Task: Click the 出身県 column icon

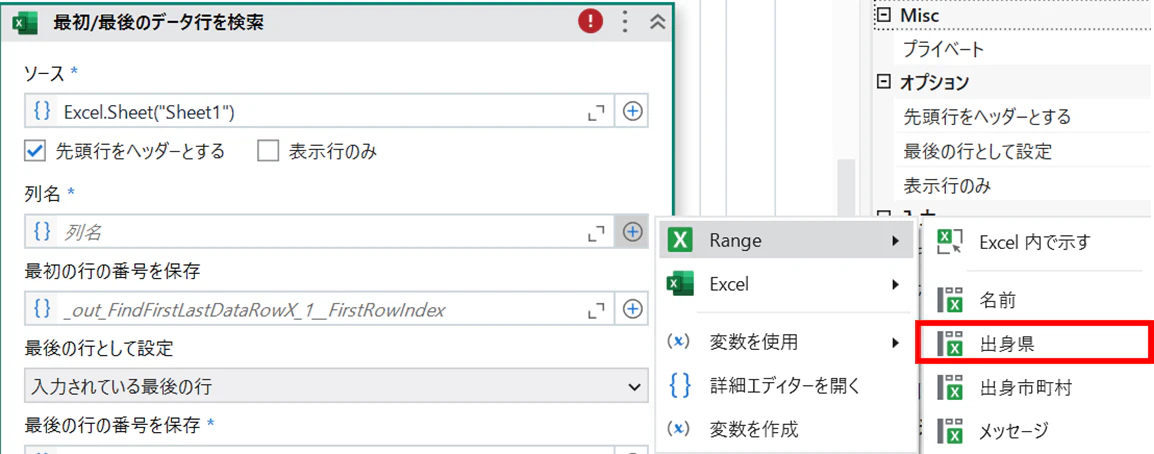Action: click(950, 343)
